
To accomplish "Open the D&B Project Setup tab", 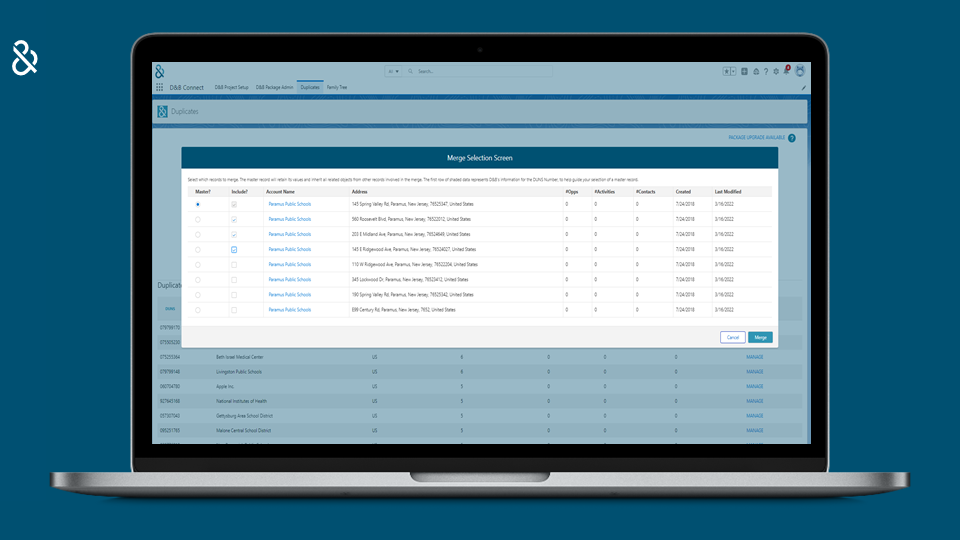I will 230,87.
